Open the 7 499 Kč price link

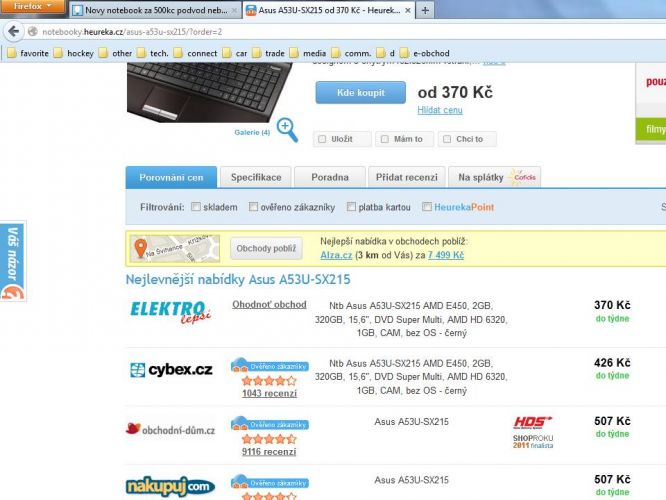point(446,255)
